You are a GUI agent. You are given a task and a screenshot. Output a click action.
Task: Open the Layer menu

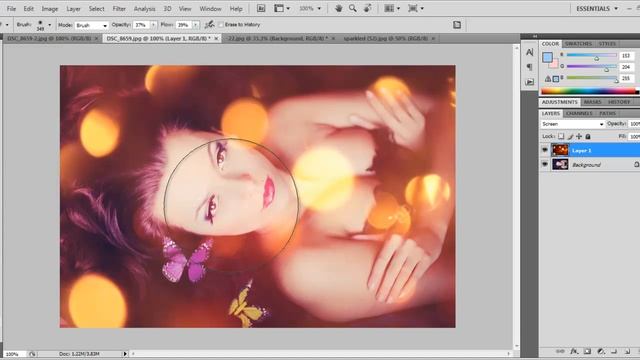(x=73, y=9)
